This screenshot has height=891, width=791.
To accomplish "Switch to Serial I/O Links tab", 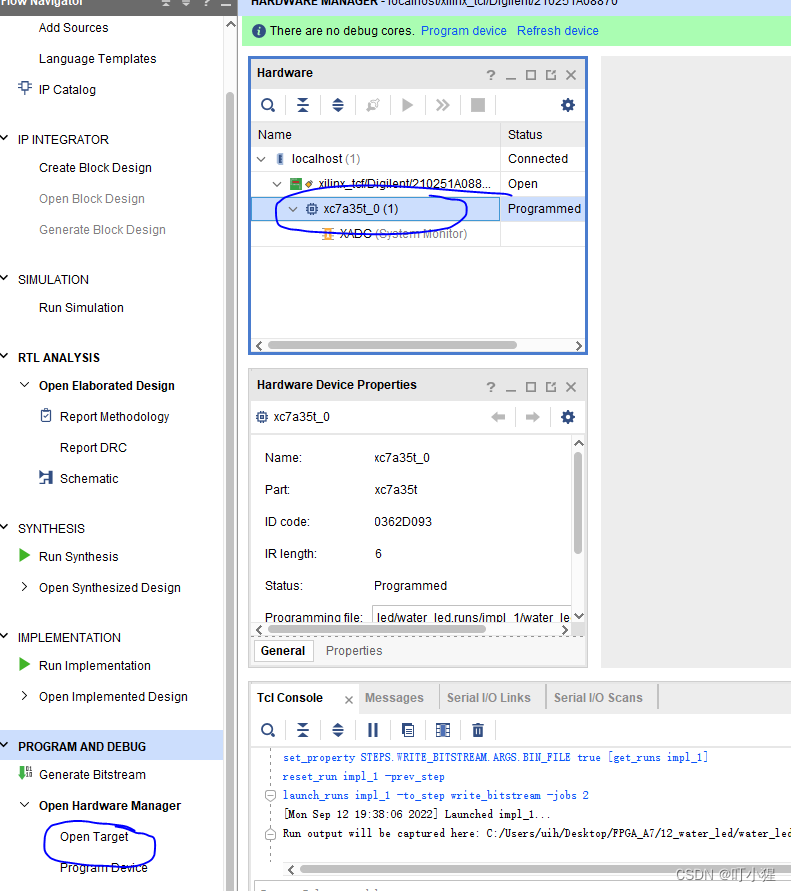I will 489,698.
